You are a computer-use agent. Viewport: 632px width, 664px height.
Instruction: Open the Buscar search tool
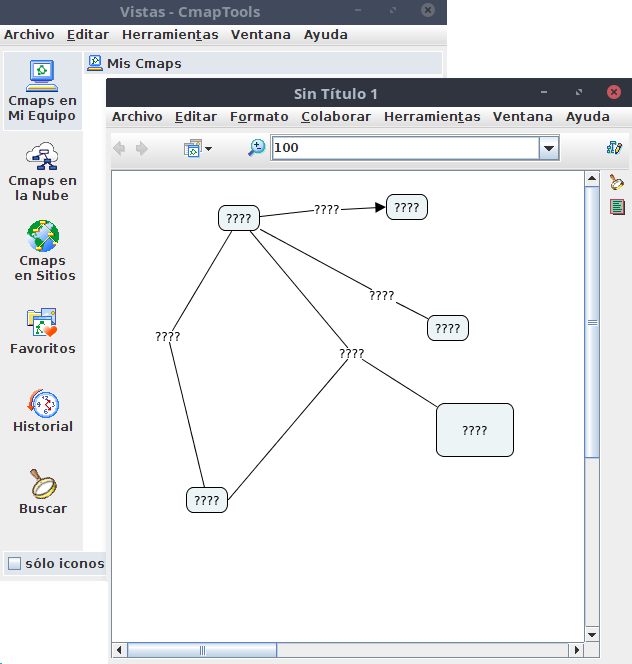coord(42,491)
